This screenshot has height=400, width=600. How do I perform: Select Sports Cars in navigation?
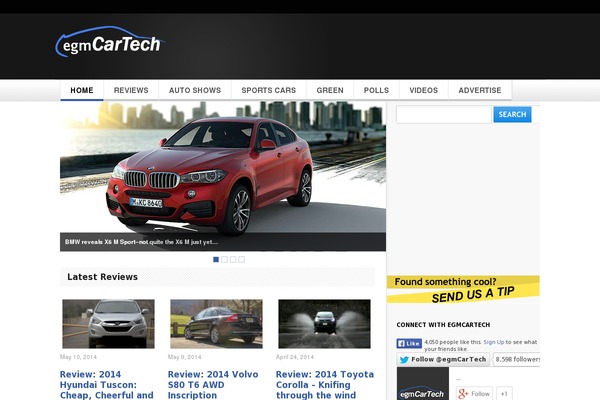[269, 90]
